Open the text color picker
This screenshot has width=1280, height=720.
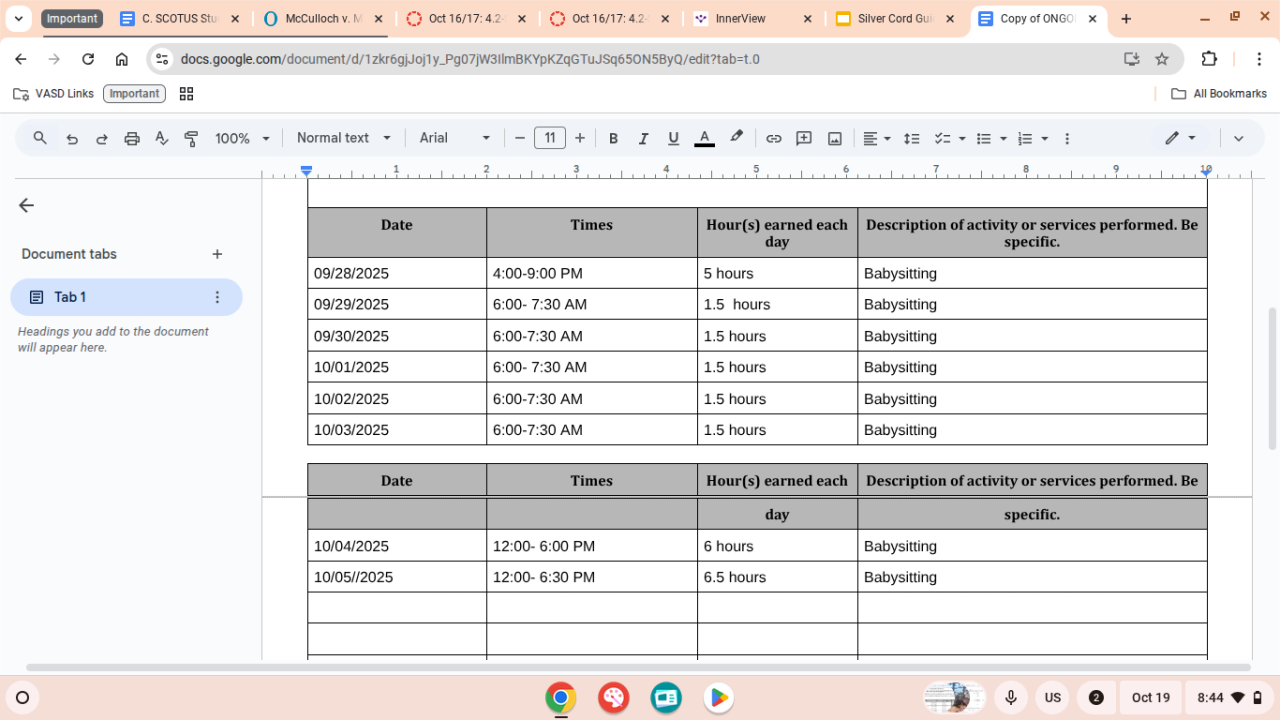(704, 138)
